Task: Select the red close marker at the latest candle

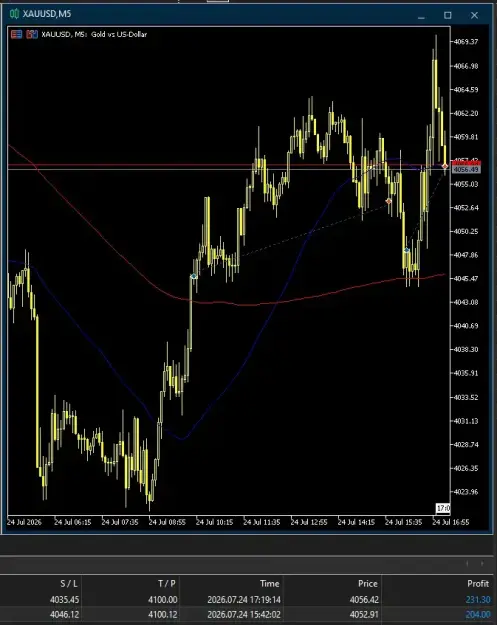Action: [x=445, y=166]
